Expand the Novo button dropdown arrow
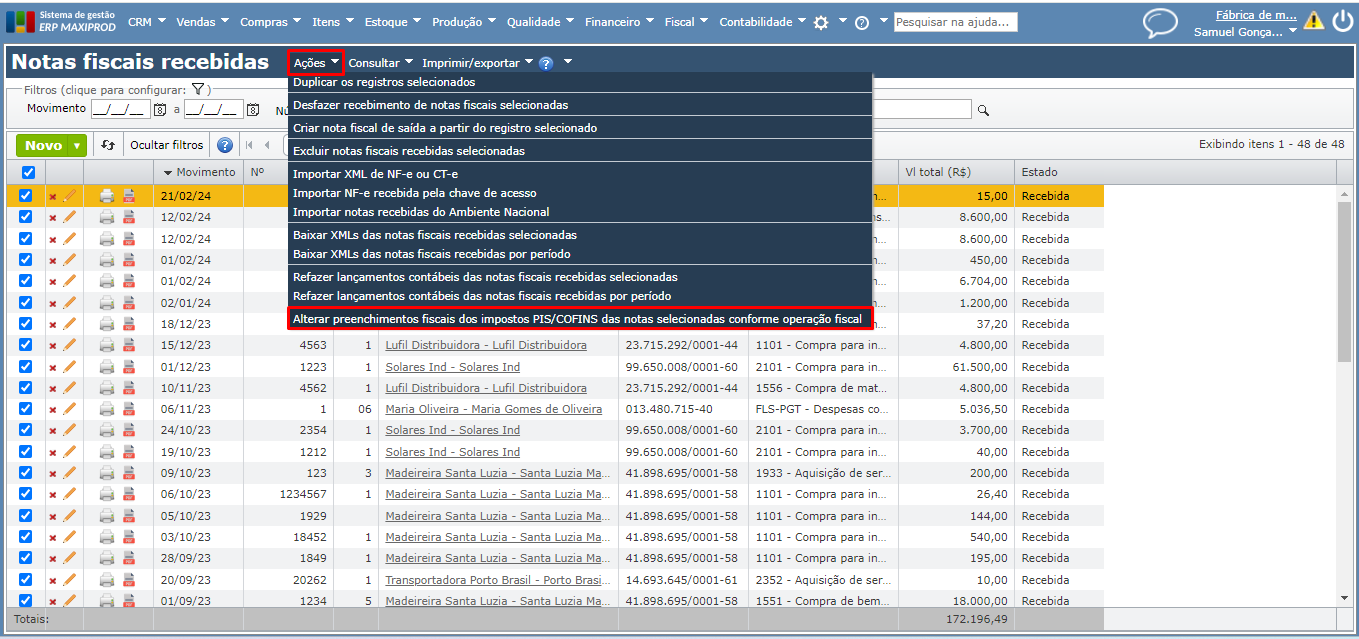Screen dimensions: 1359x639 coord(77,146)
